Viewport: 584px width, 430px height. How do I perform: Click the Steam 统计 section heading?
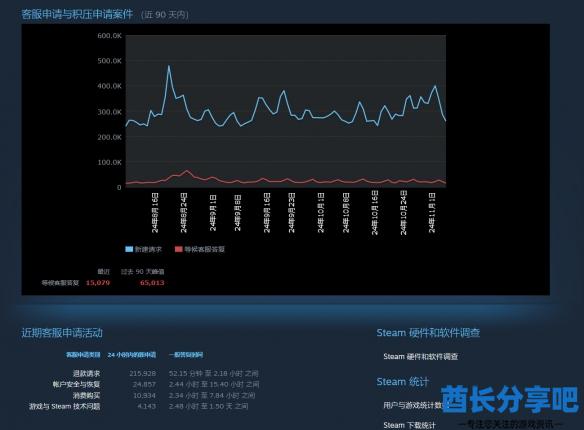403,382
